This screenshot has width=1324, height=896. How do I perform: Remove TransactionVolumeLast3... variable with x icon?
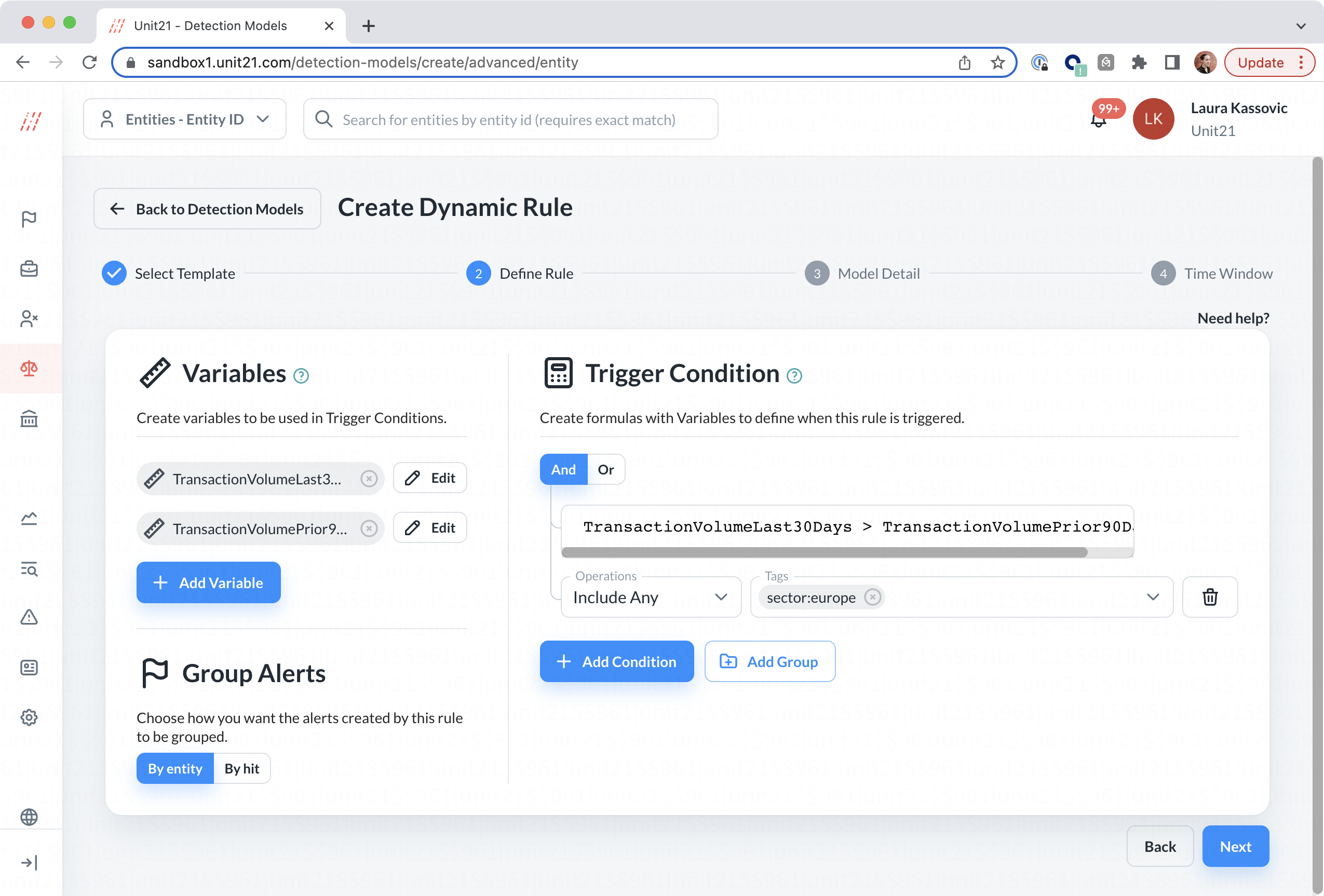[x=369, y=479]
